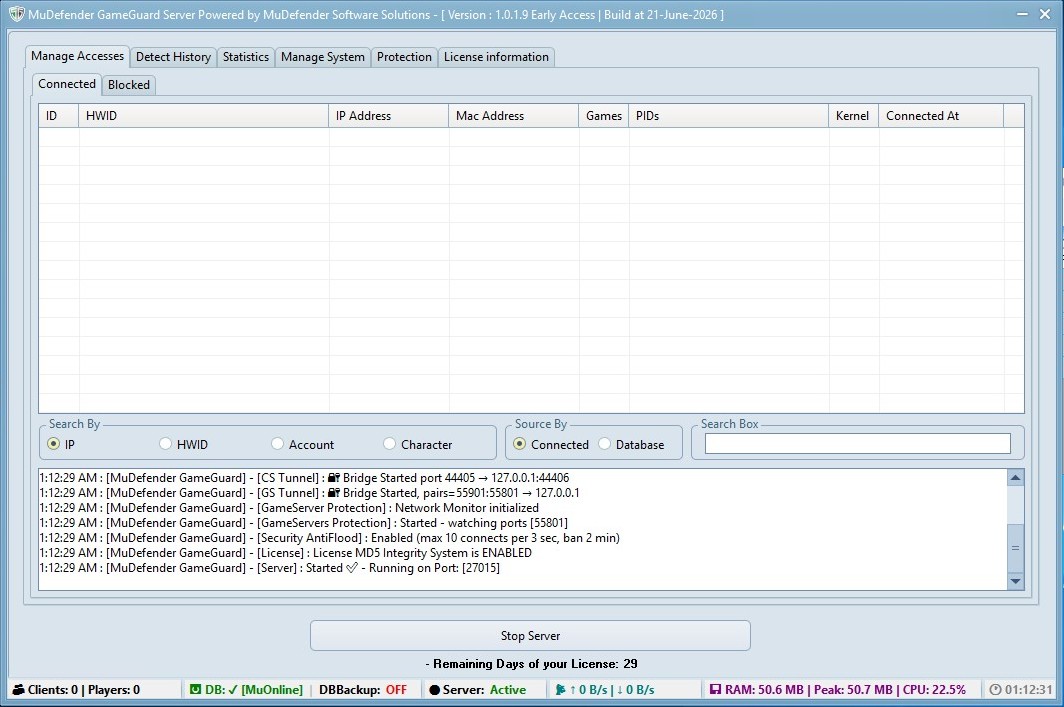Switch to the Blocked sub-tab
1064x707 pixels.
[x=129, y=85]
